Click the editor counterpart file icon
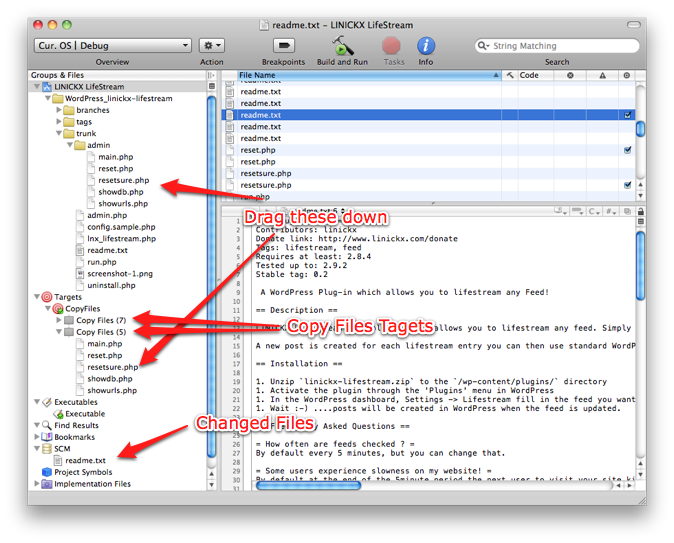Viewport: 674px width, 543px height. tap(627, 211)
